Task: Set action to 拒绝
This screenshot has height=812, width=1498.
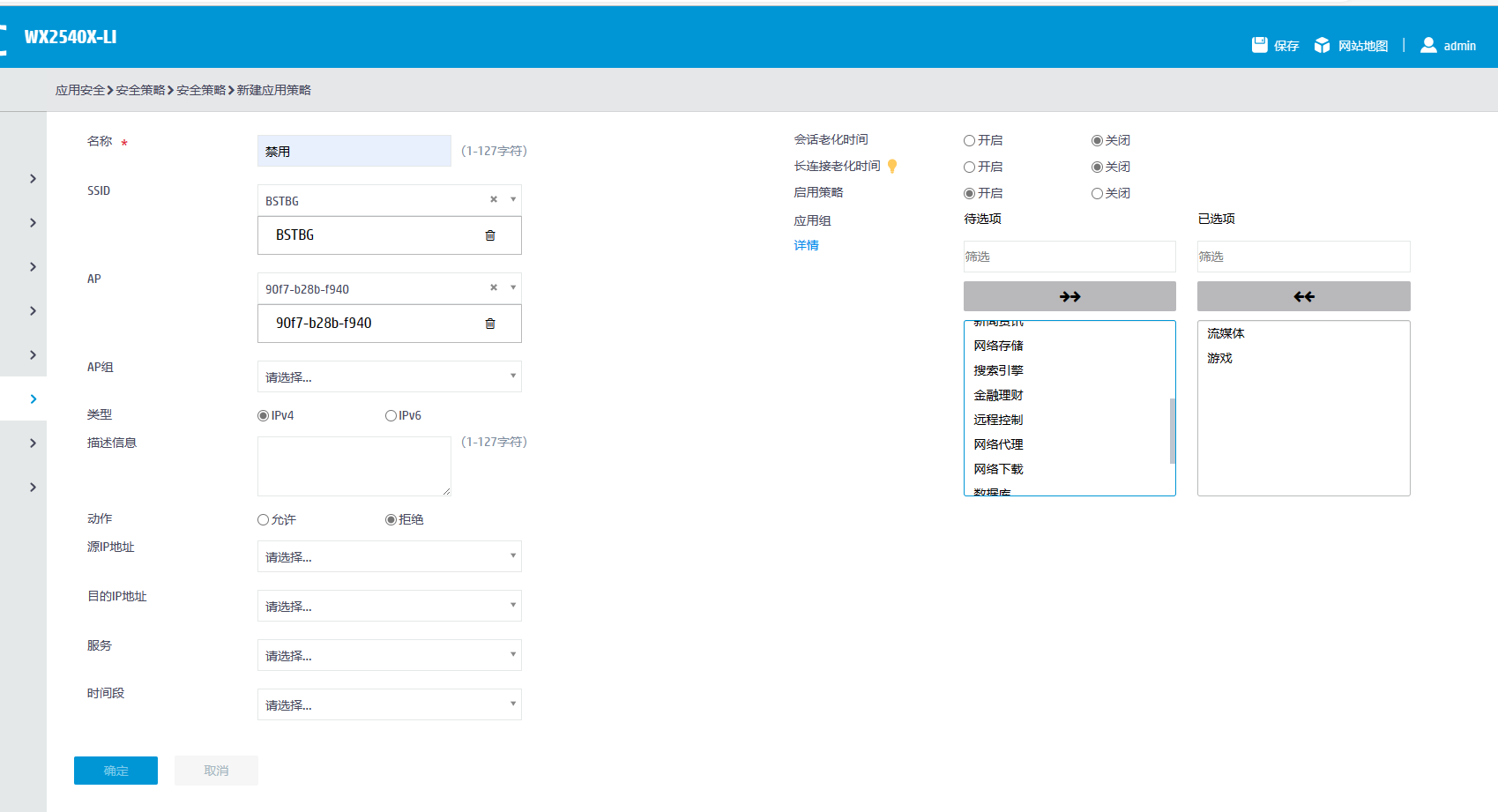Action: [391, 520]
